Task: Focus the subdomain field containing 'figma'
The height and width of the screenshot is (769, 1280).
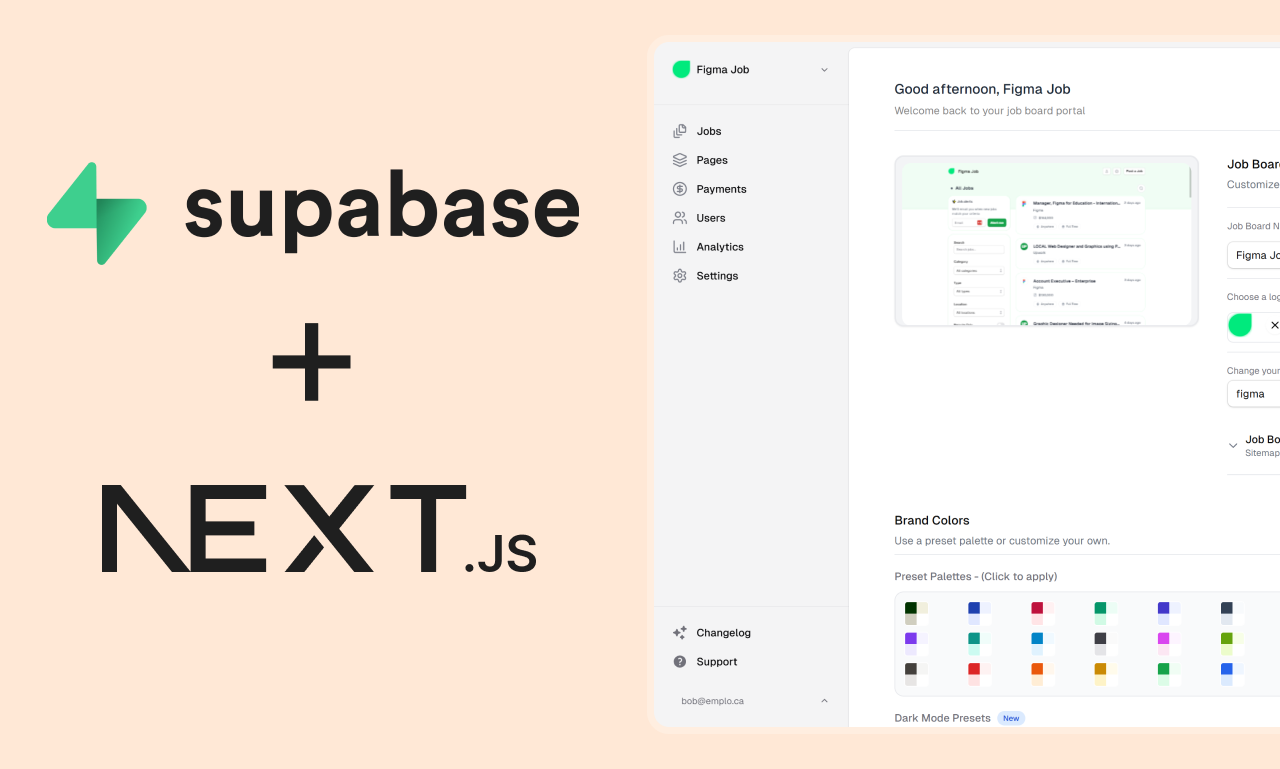Action: [x=1254, y=394]
